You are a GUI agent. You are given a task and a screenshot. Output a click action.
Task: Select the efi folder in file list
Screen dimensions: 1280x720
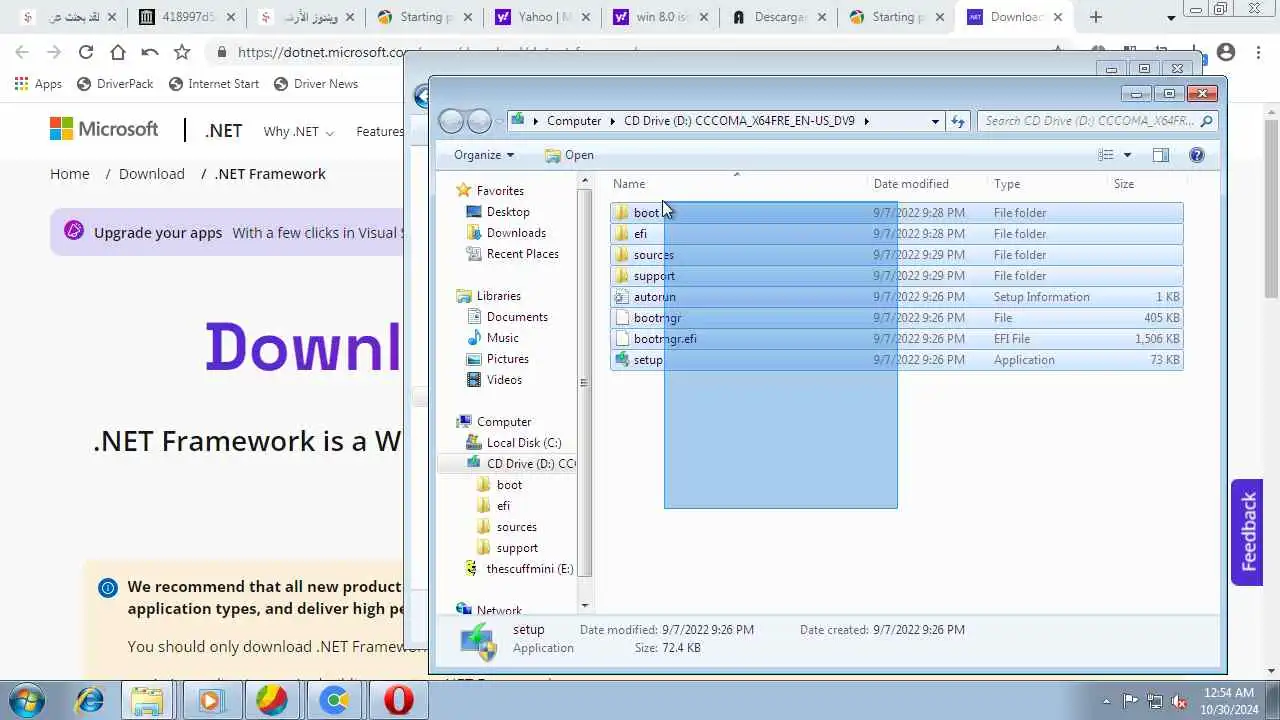coord(896,234)
